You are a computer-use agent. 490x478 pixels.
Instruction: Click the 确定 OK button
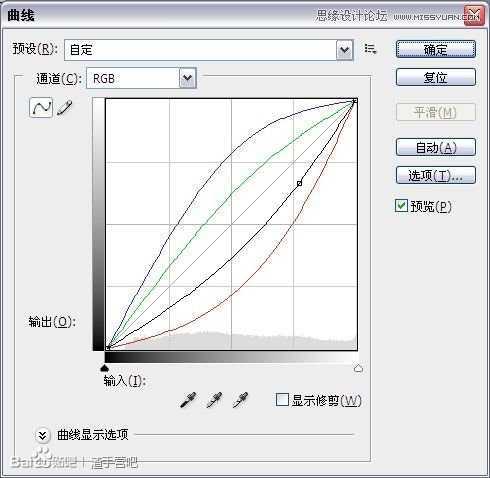[x=436, y=49]
